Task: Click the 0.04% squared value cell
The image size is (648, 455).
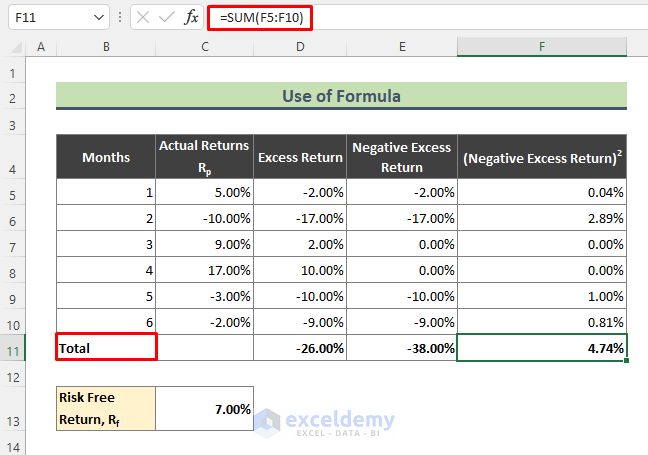Action: pos(542,192)
